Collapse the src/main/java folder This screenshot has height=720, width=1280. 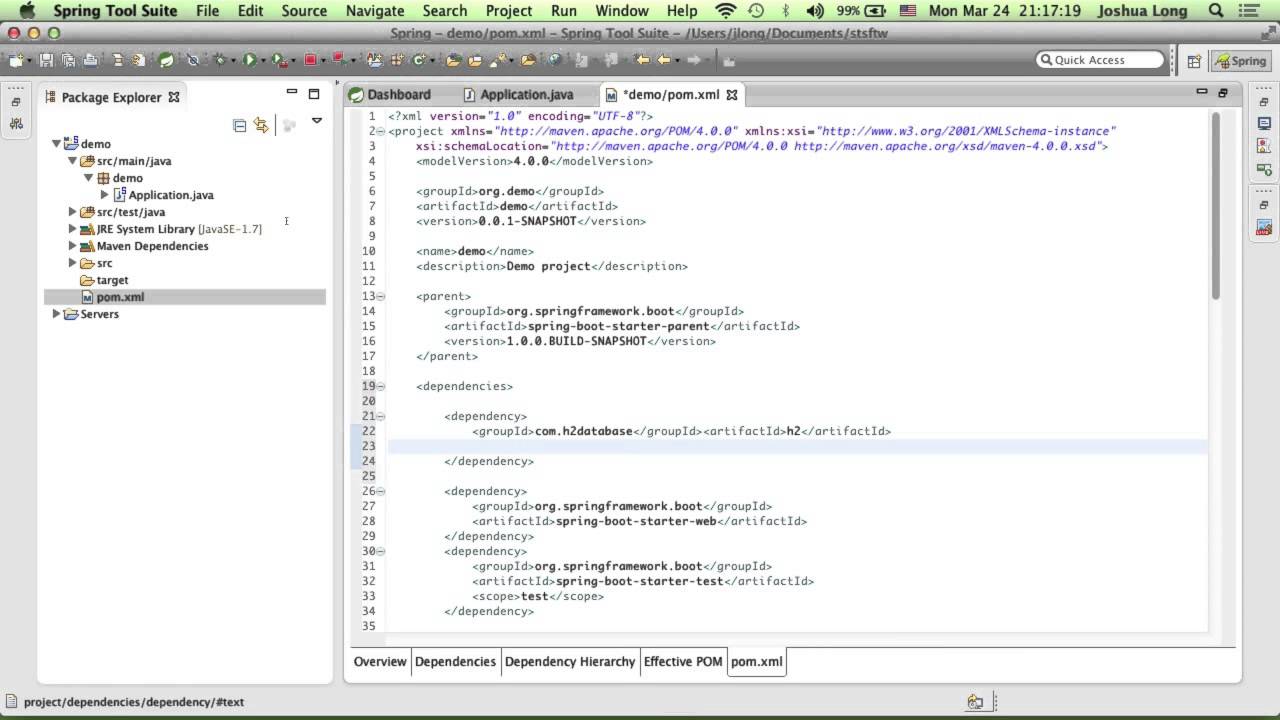tap(73, 161)
